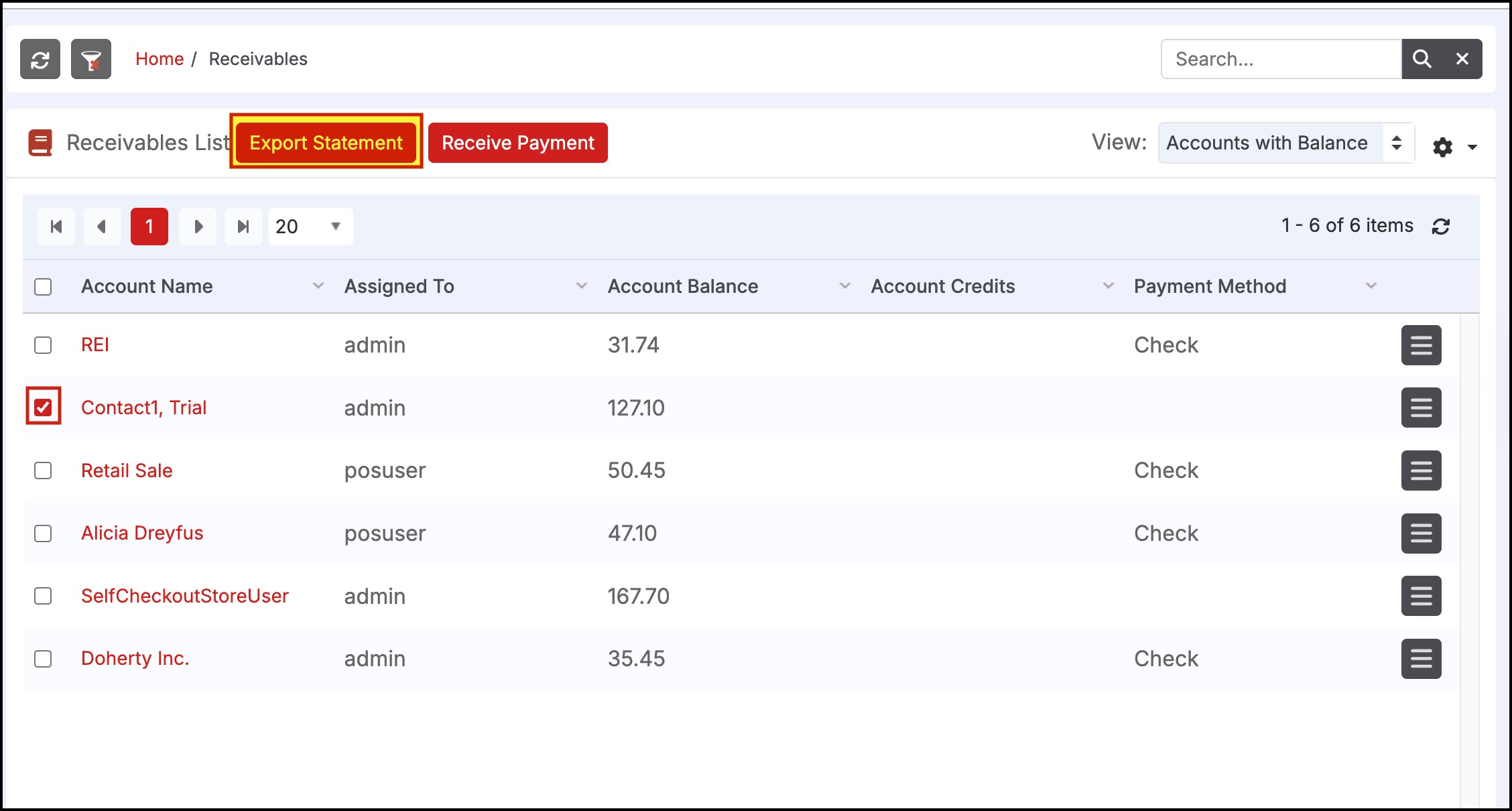Open the Accounts with Balance view dropdown
Screen dimensions: 1512x811
(1286, 143)
